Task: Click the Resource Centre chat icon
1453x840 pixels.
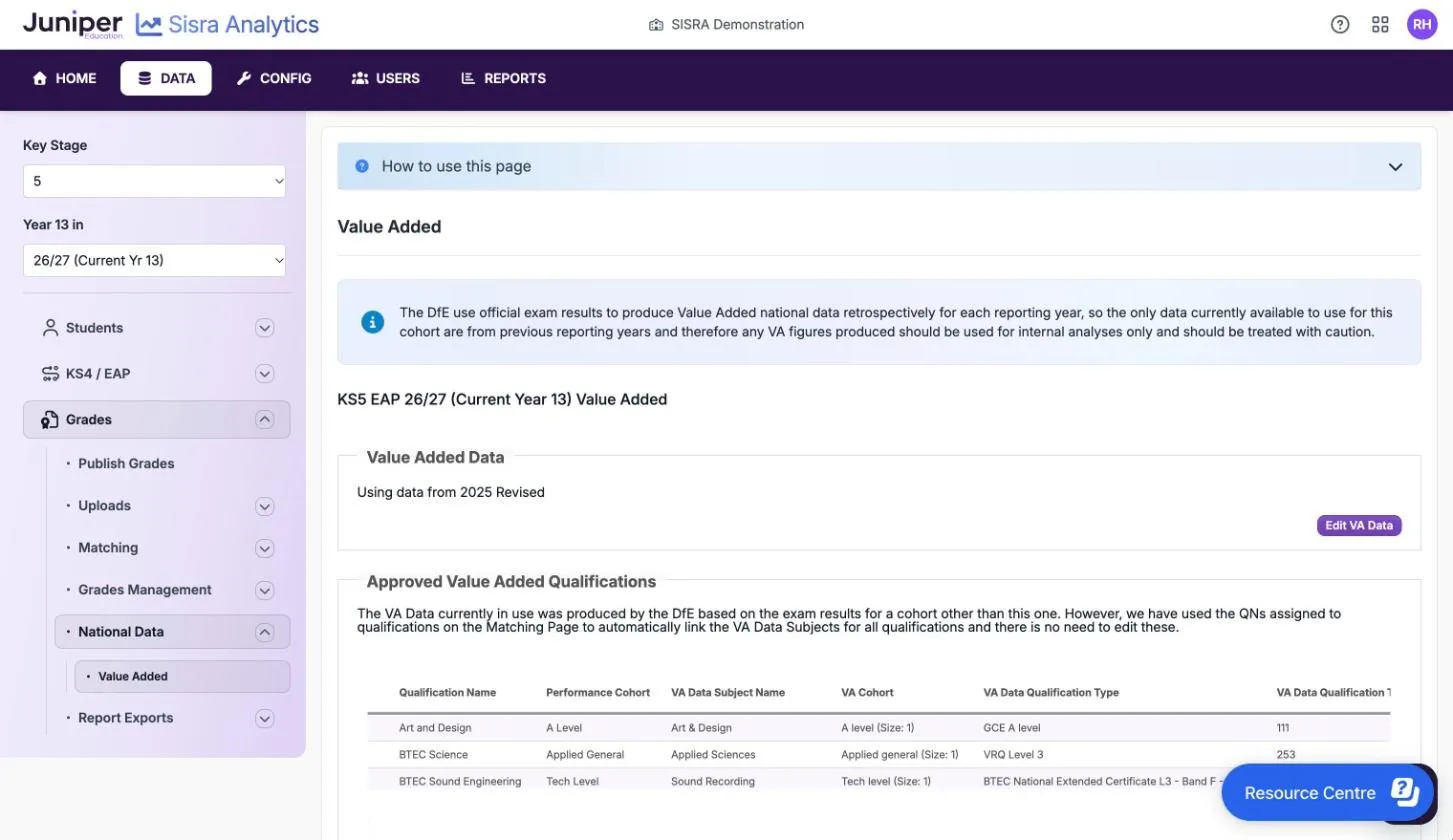Action: [1405, 791]
